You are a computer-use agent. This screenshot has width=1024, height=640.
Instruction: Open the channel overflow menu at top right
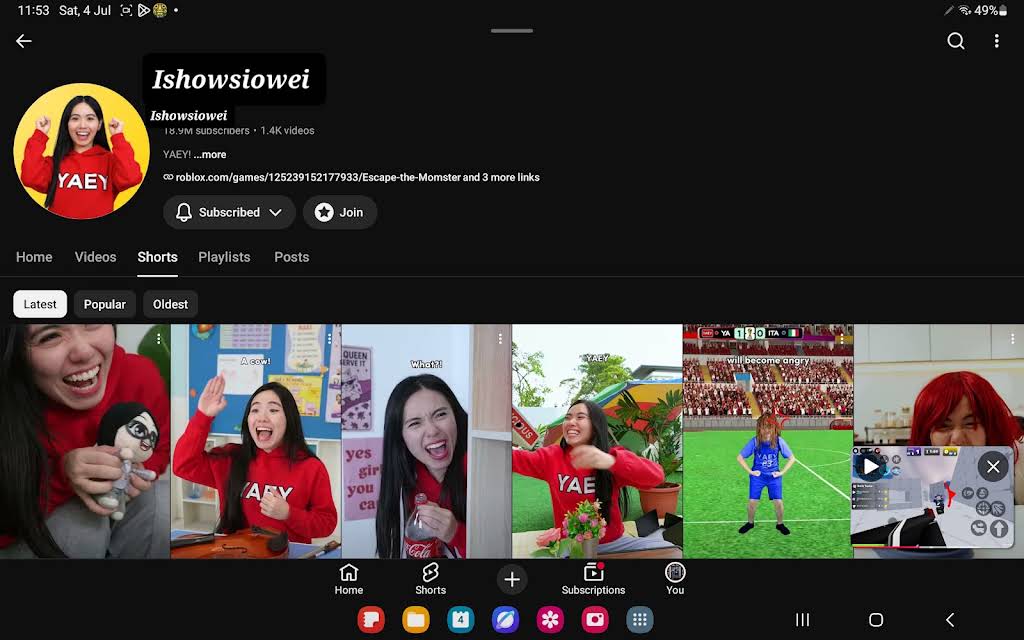[x=996, y=41]
